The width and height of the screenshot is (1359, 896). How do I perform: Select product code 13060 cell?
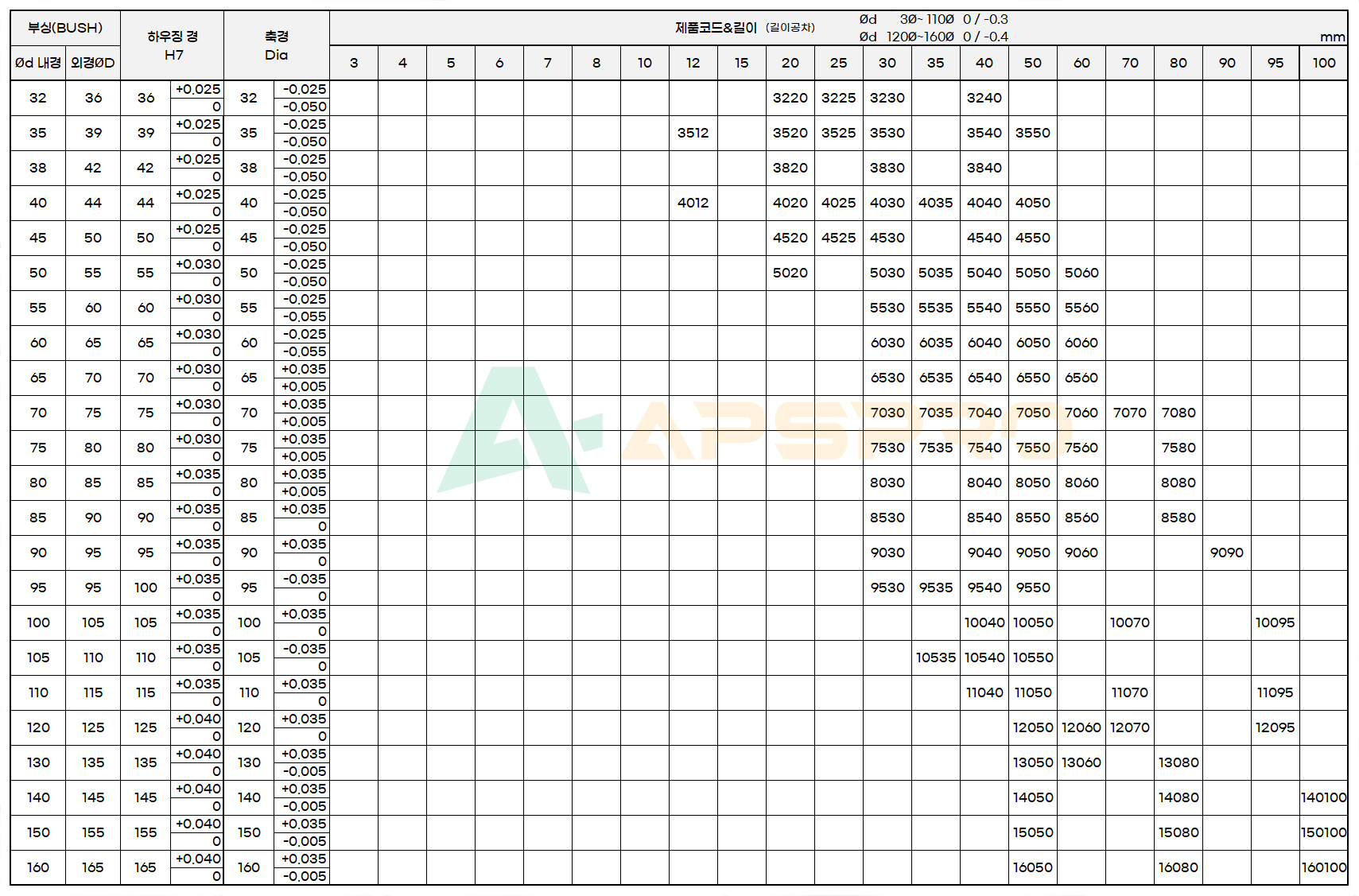[x=1081, y=762]
